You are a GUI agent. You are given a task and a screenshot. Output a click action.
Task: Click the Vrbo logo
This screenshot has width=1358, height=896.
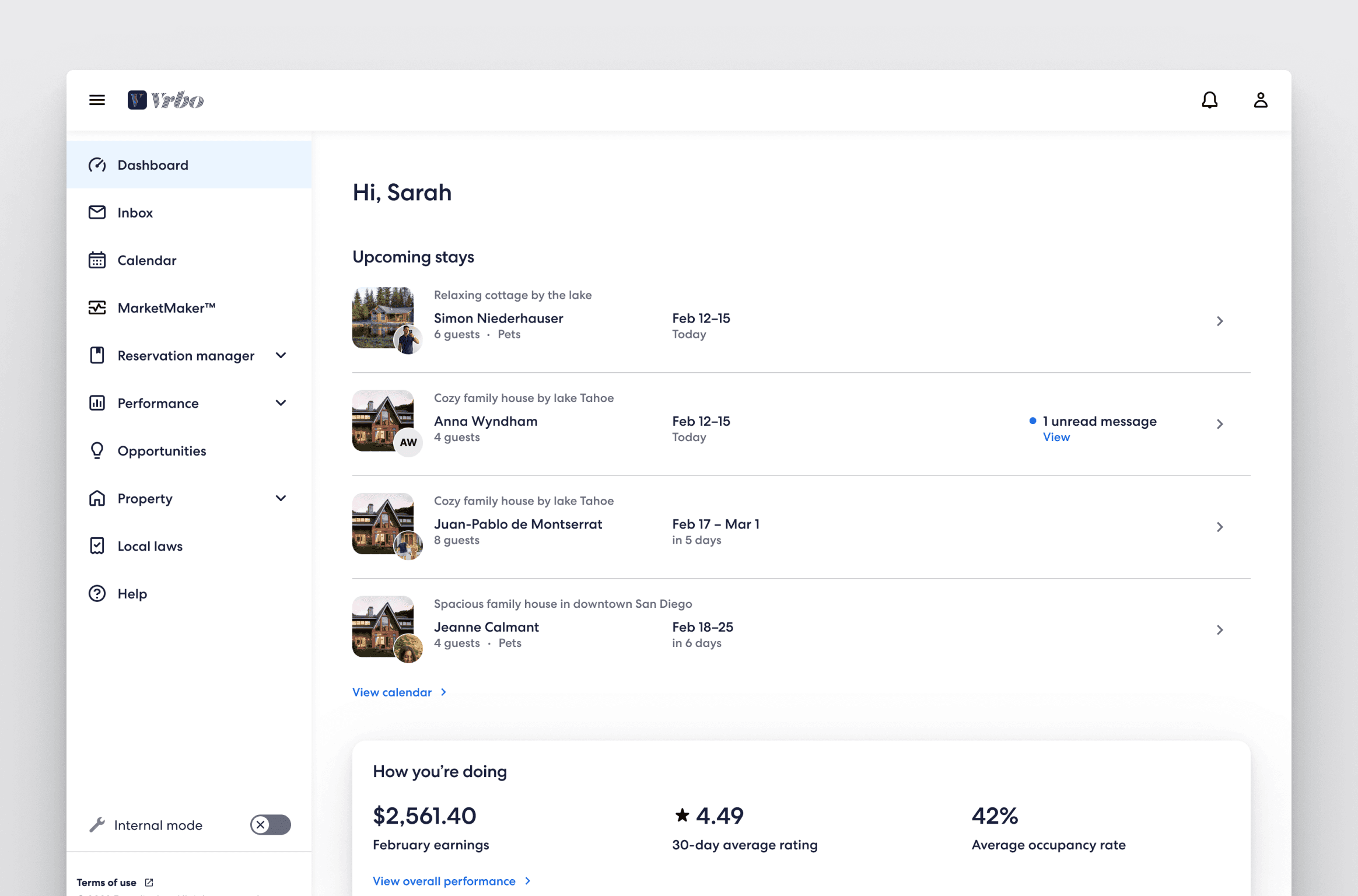166,100
